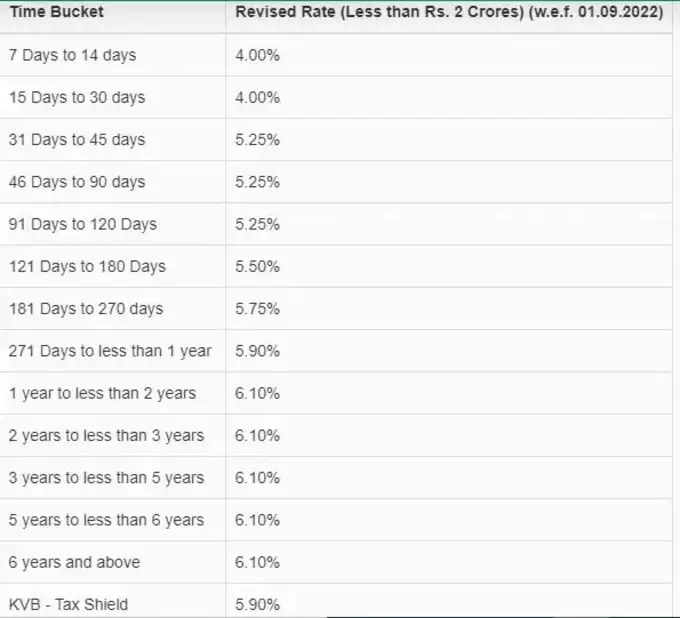Screen dimensions: 680x618
Task: Select 5 years to less than 6 years
Action: point(106,520)
